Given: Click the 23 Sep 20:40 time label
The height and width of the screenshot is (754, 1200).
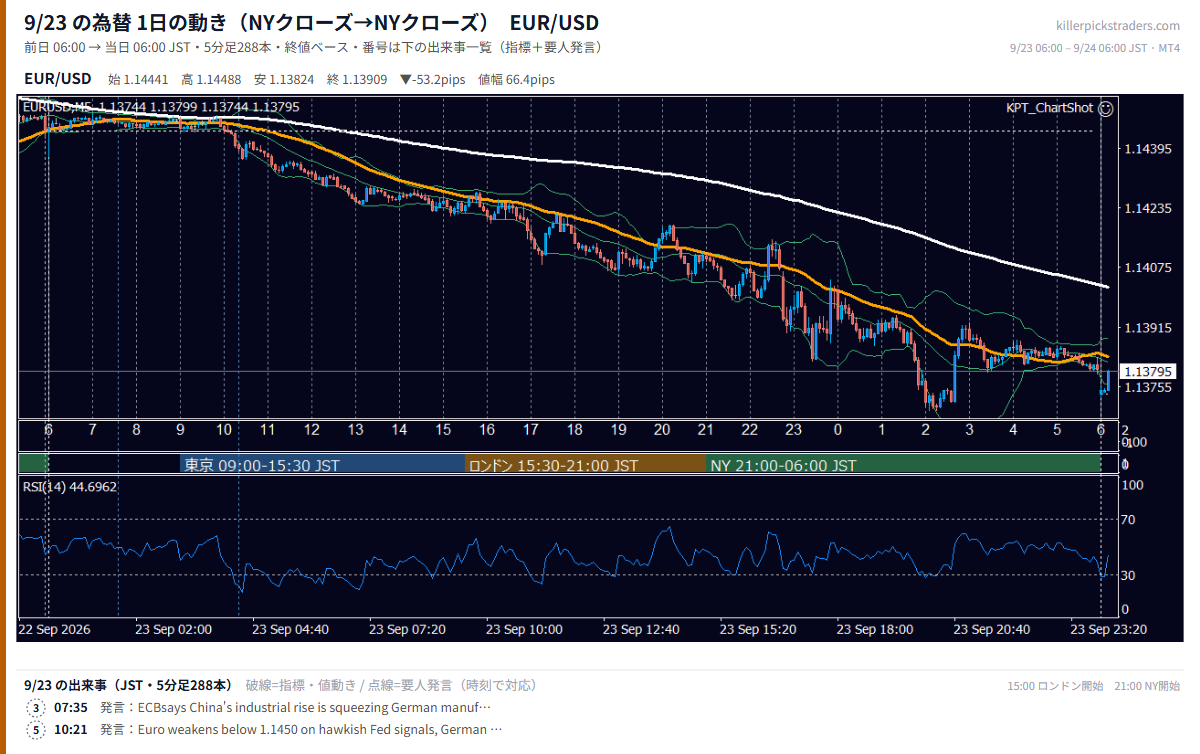Looking at the screenshot, I should (x=993, y=629).
